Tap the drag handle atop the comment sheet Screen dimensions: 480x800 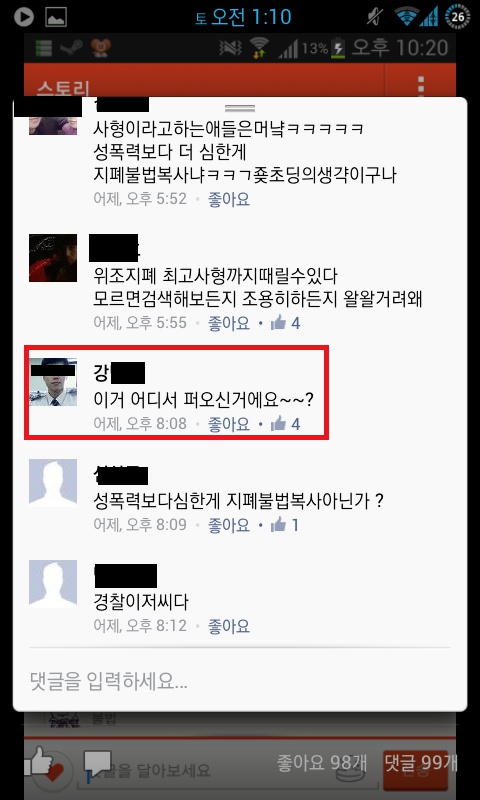(x=240, y=108)
